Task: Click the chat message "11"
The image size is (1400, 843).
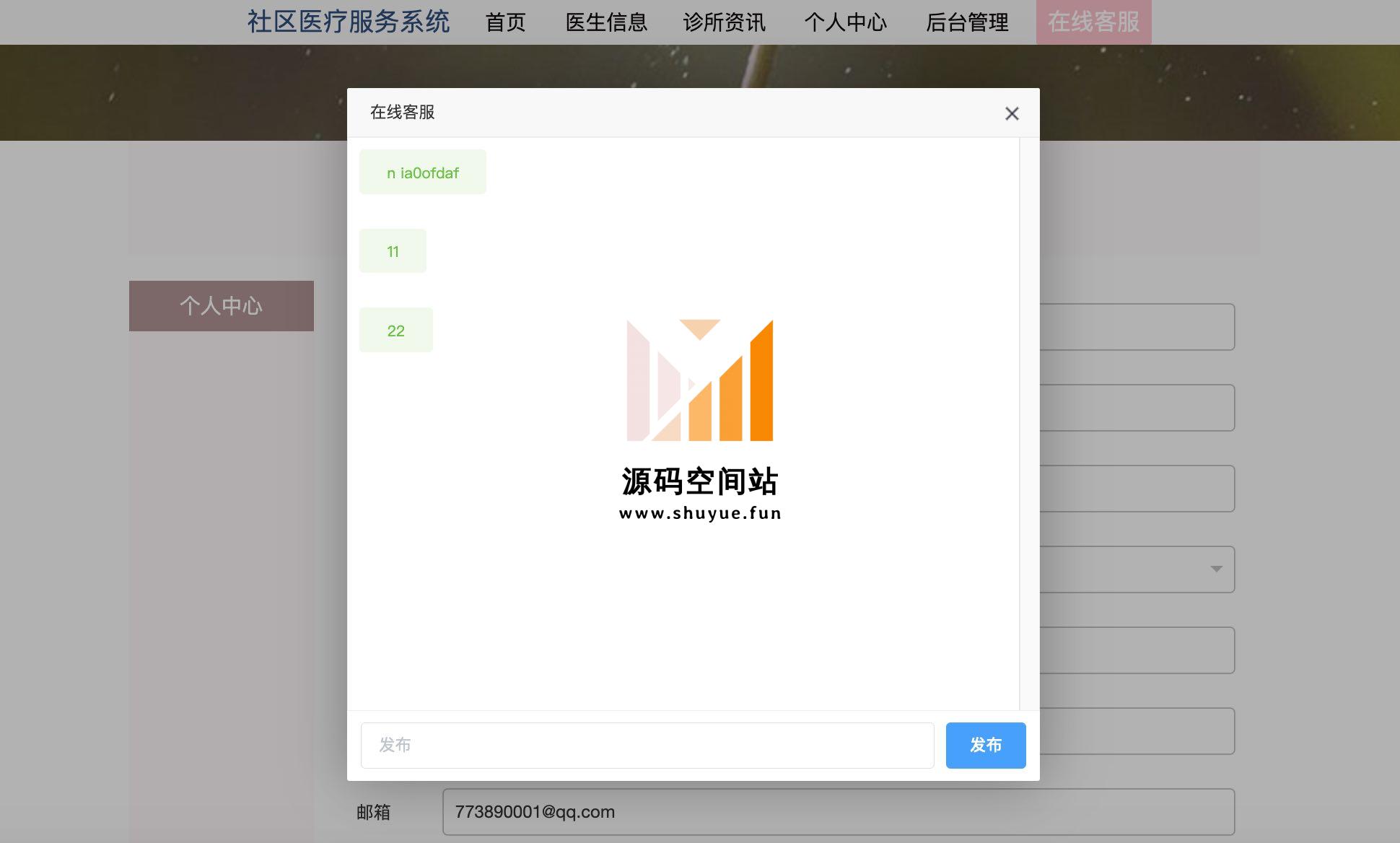Action: 393,251
